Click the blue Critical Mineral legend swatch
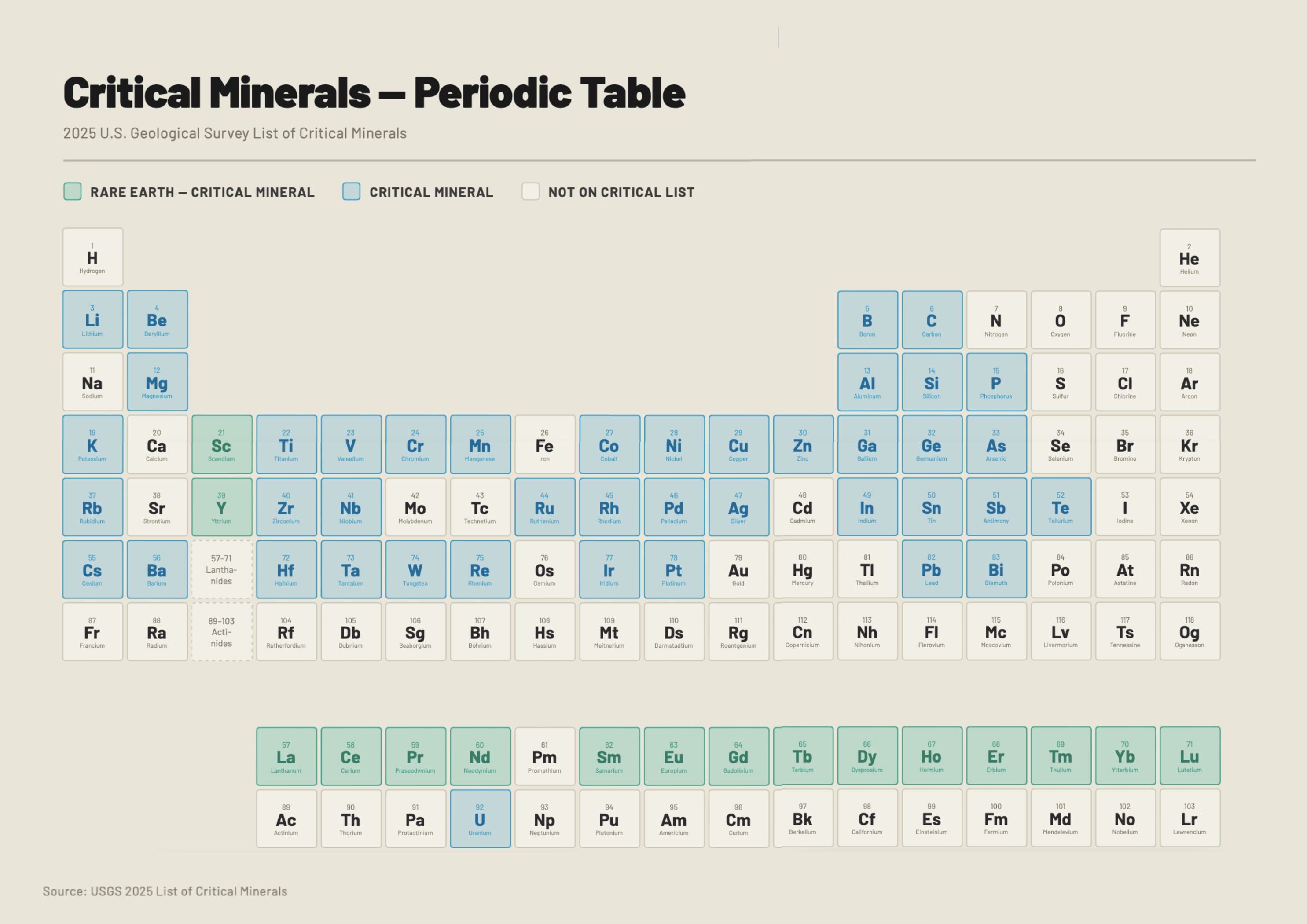Viewport: 1307px width, 924px height. coord(351,191)
